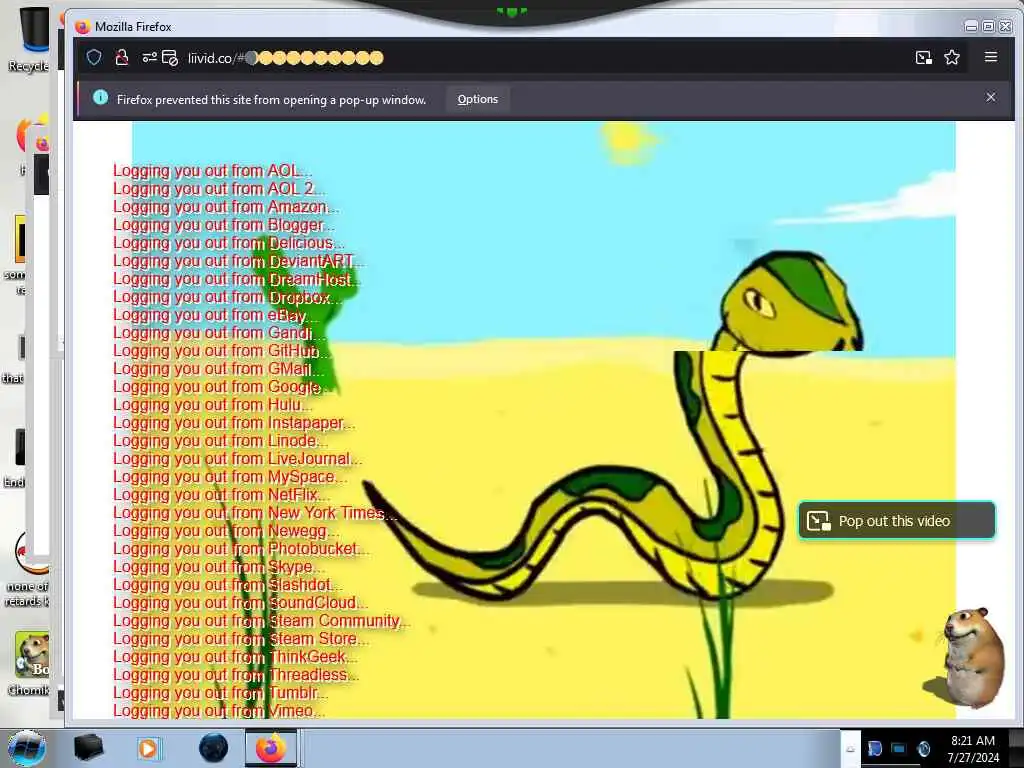Viewport: 1024px width, 768px height.
Task: Click text "Logging you out from Delicious..."
Action: [229, 243]
